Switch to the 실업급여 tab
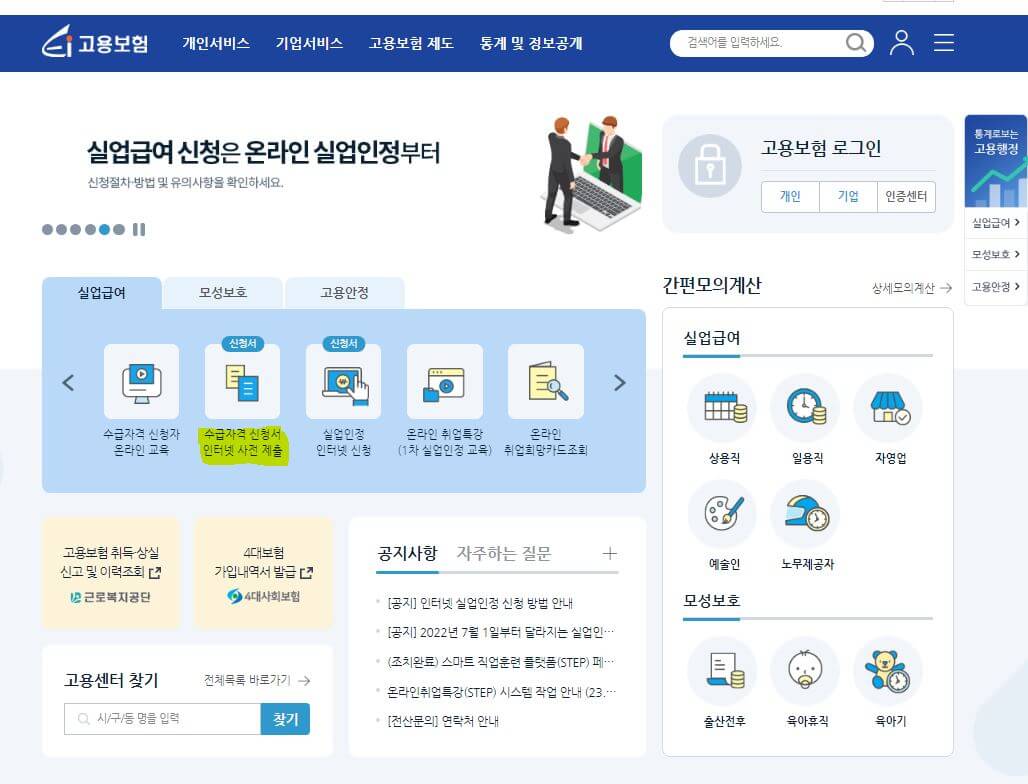 point(102,293)
